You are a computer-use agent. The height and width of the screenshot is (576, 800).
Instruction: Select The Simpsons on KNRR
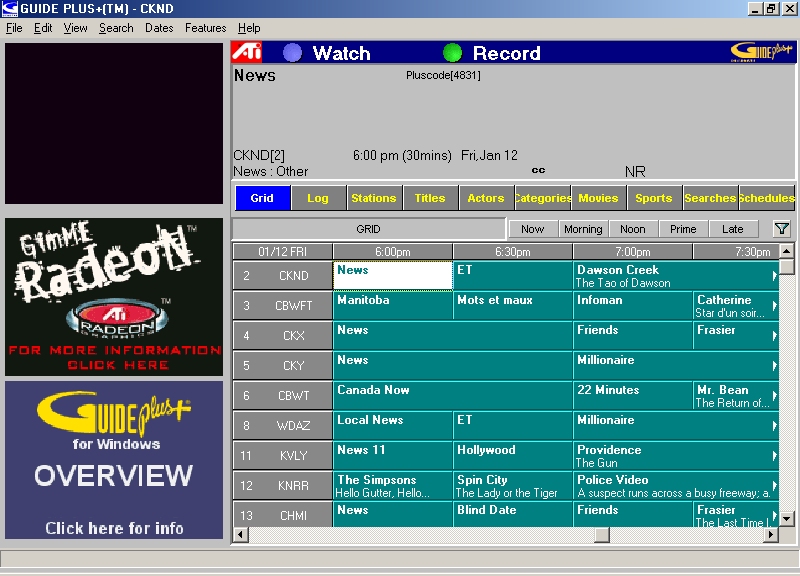393,486
